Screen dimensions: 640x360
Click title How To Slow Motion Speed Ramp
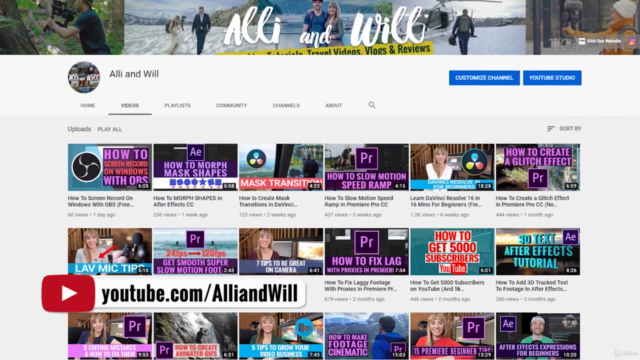[x=359, y=201]
